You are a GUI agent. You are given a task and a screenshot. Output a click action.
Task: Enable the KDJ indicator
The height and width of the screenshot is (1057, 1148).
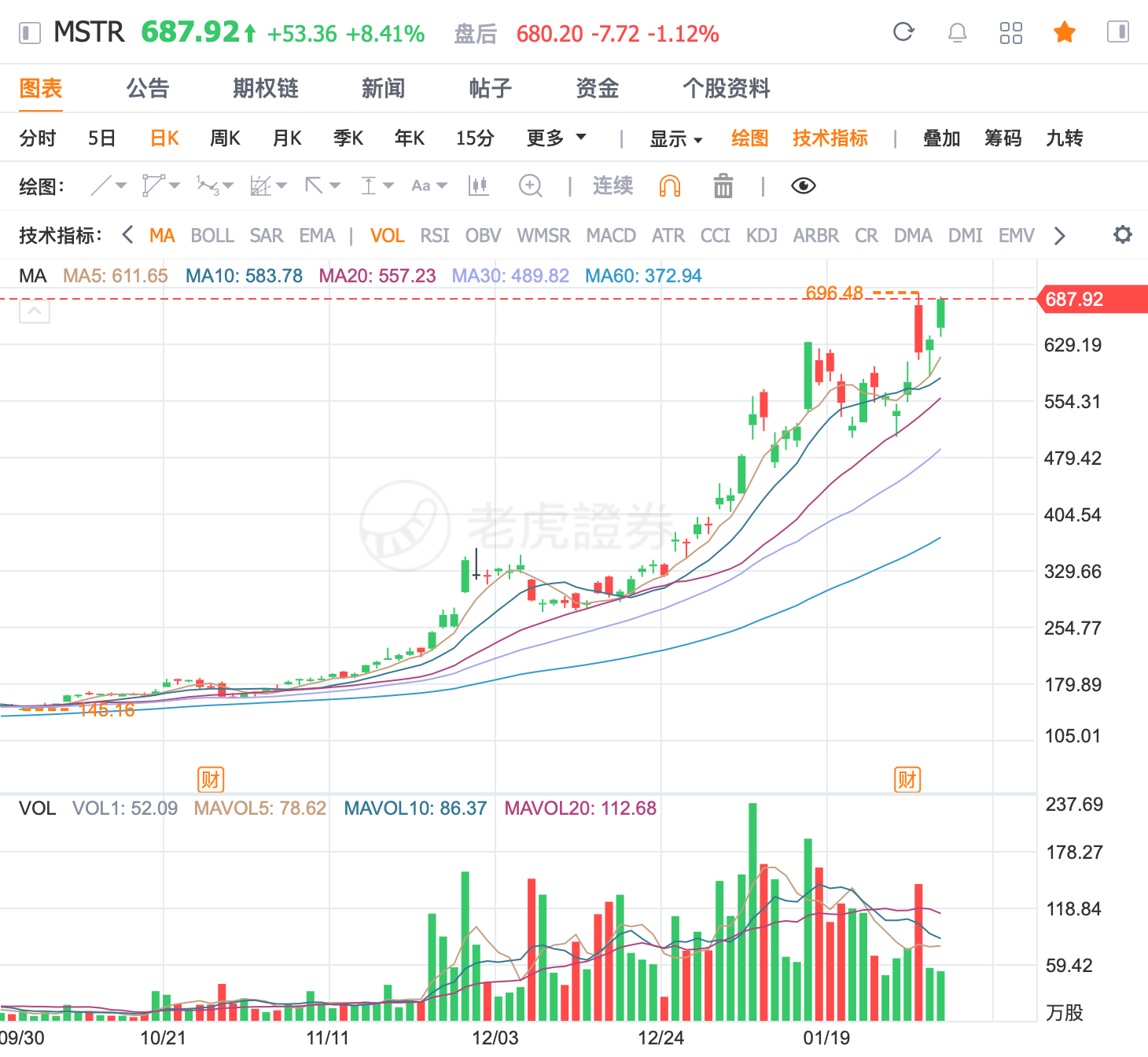pos(762,235)
